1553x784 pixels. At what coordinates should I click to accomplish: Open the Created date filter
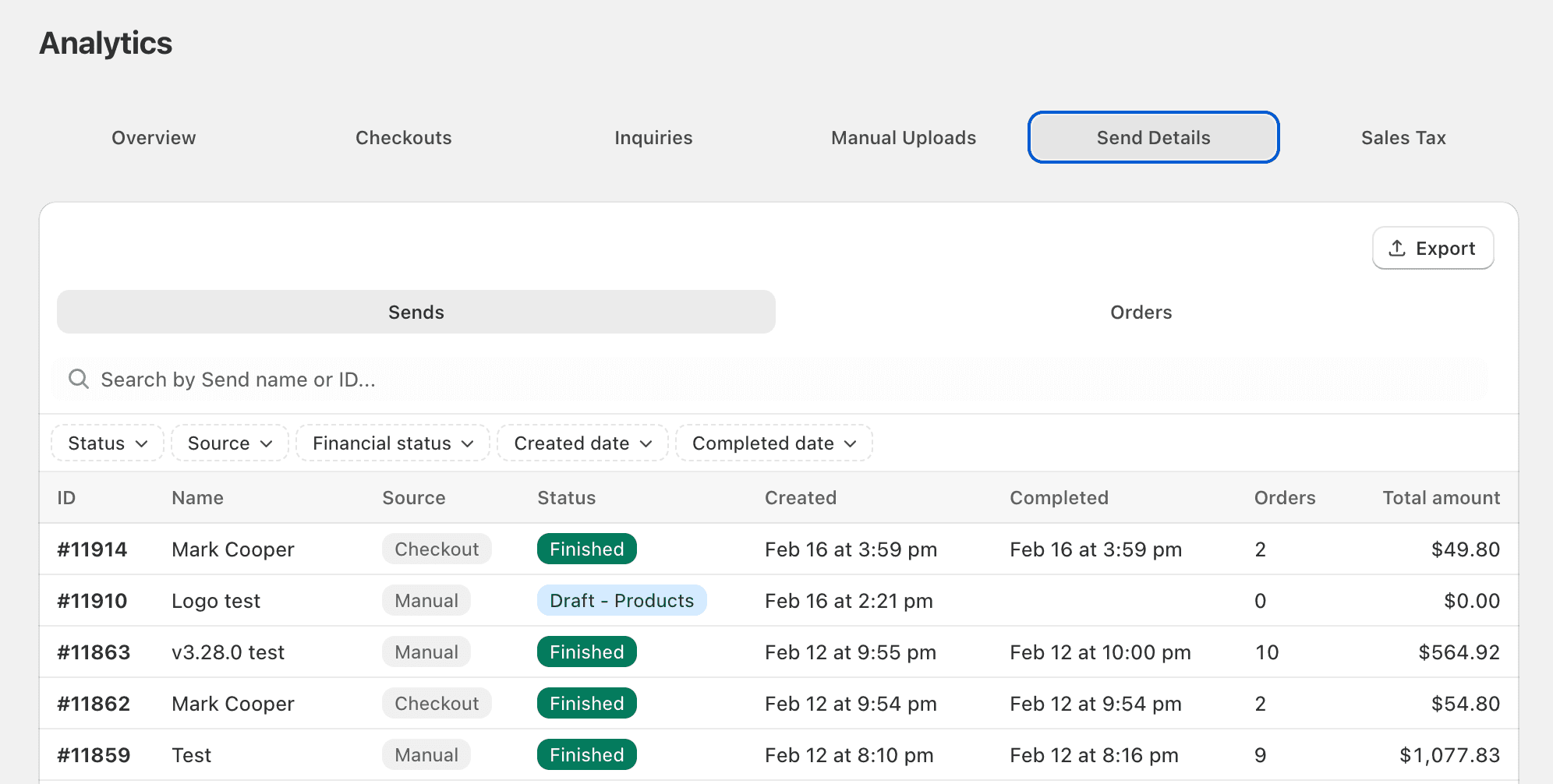click(582, 443)
